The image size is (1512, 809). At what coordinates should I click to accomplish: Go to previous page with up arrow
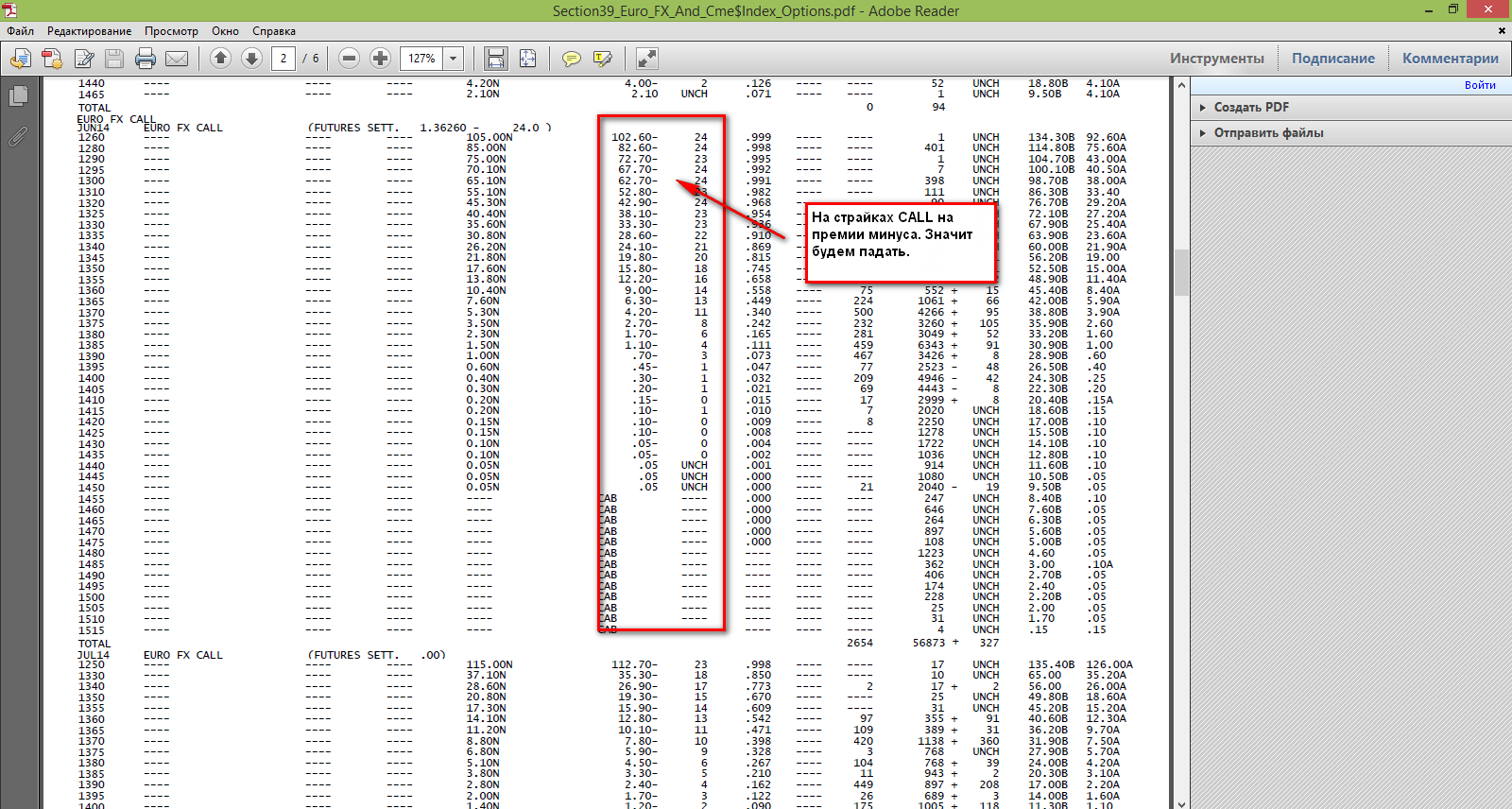pyautogui.click(x=220, y=59)
